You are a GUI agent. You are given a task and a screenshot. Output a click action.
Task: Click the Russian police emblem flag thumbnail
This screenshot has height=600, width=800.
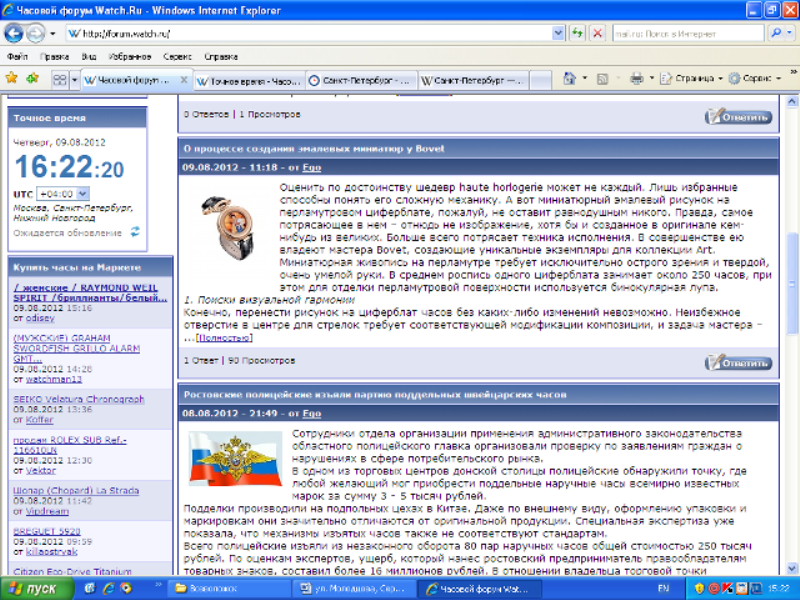[x=235, y=459]
